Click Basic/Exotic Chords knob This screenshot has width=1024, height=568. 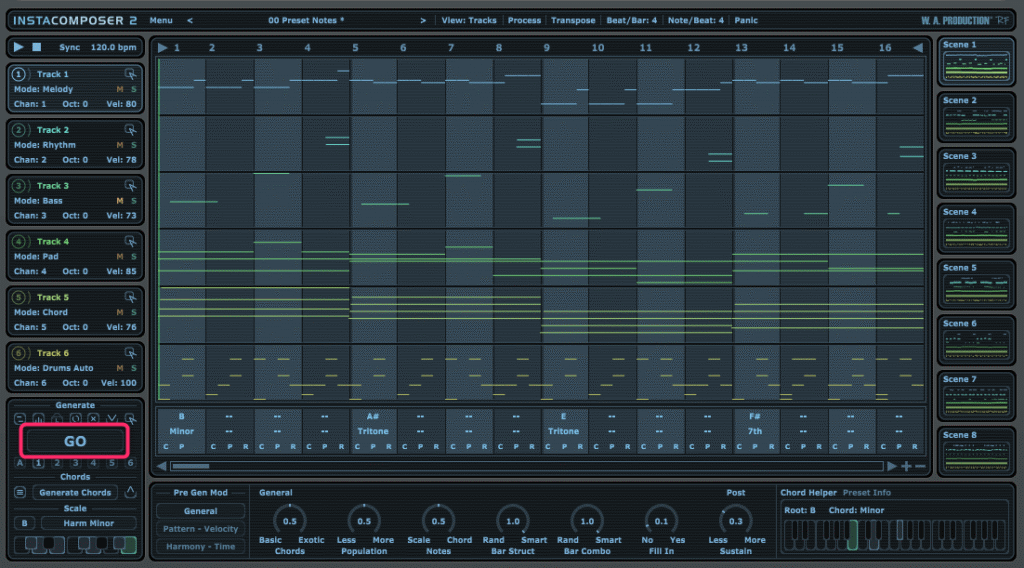(x=289, y=521)
